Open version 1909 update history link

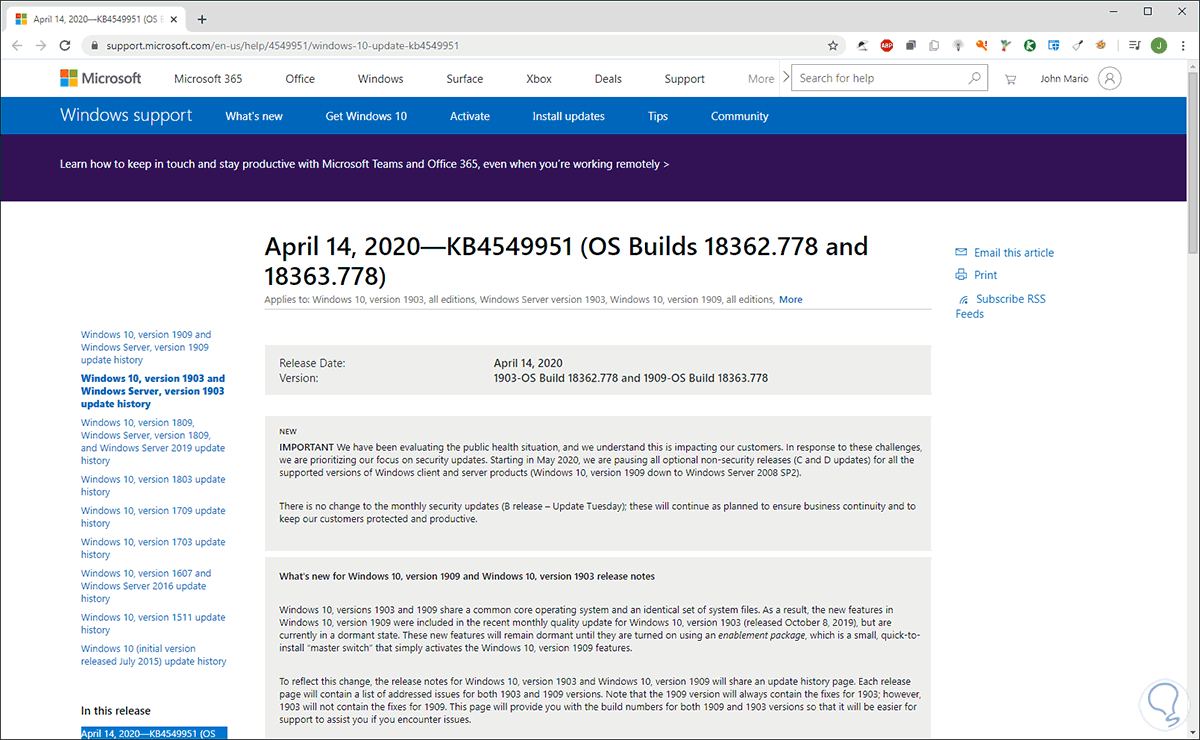click(146, 347)
